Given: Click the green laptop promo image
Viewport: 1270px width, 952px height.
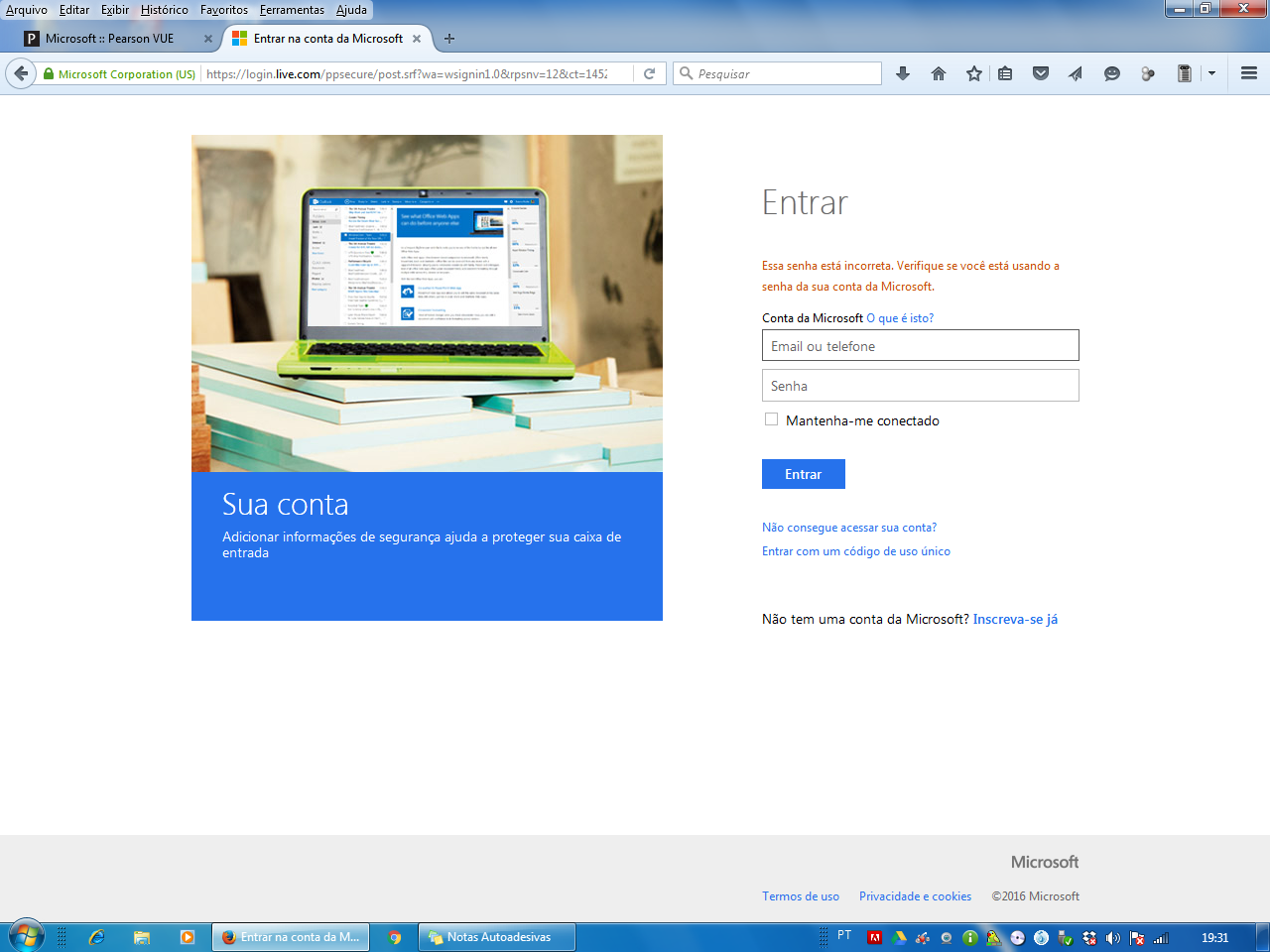Looking at the screenshot, I should 427,302.
